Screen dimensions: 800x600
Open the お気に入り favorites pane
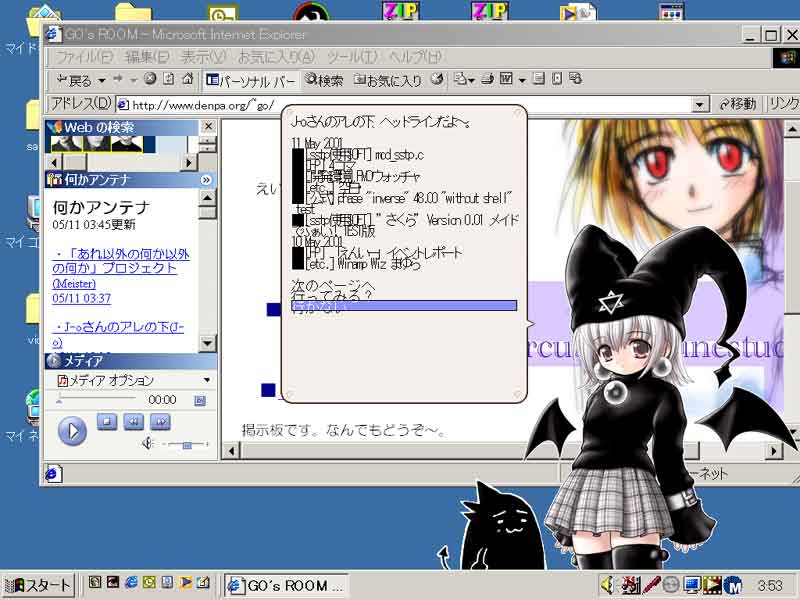[388, 80]
